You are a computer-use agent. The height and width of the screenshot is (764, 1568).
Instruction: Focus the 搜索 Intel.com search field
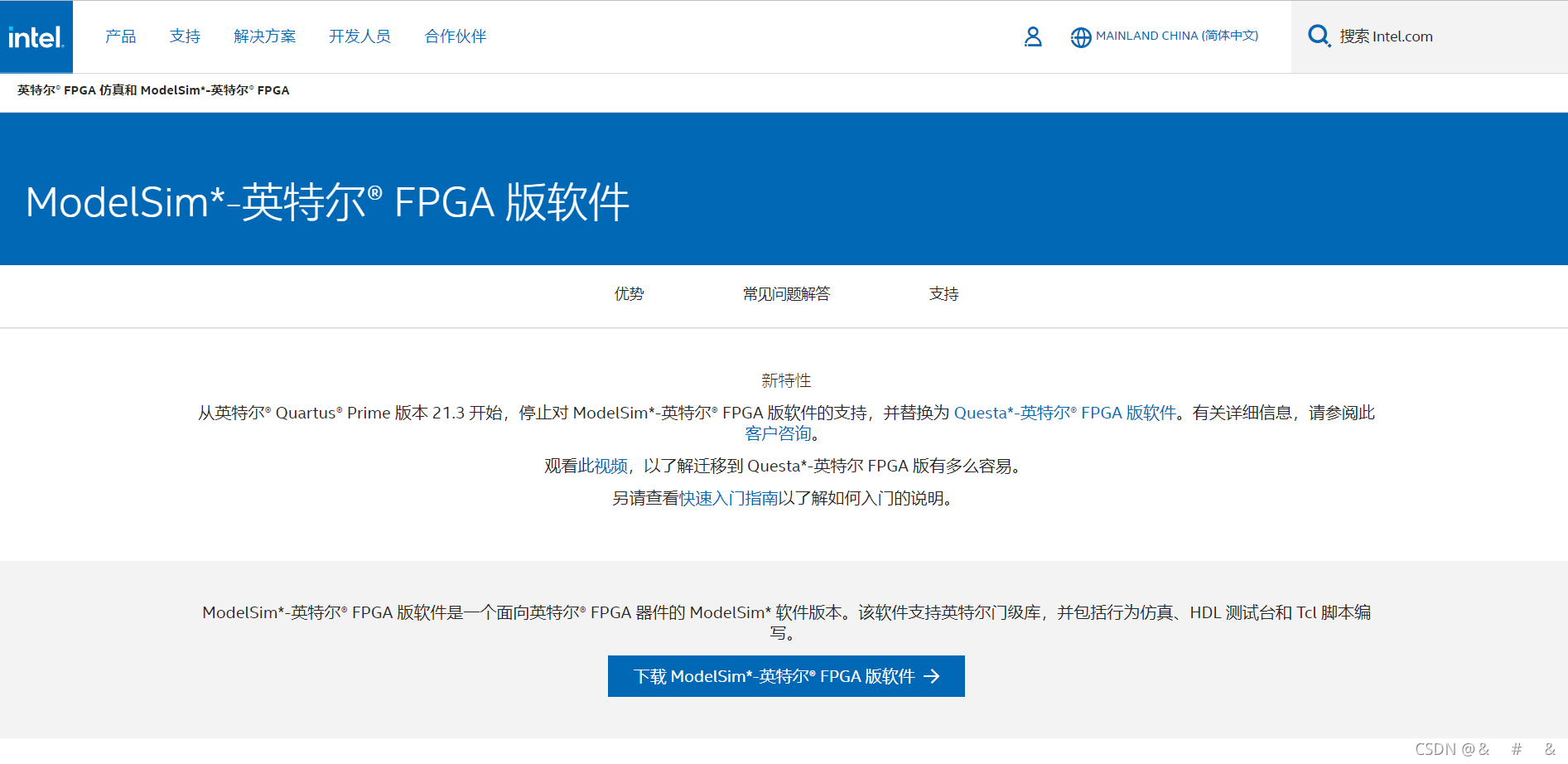[1429, 36]
